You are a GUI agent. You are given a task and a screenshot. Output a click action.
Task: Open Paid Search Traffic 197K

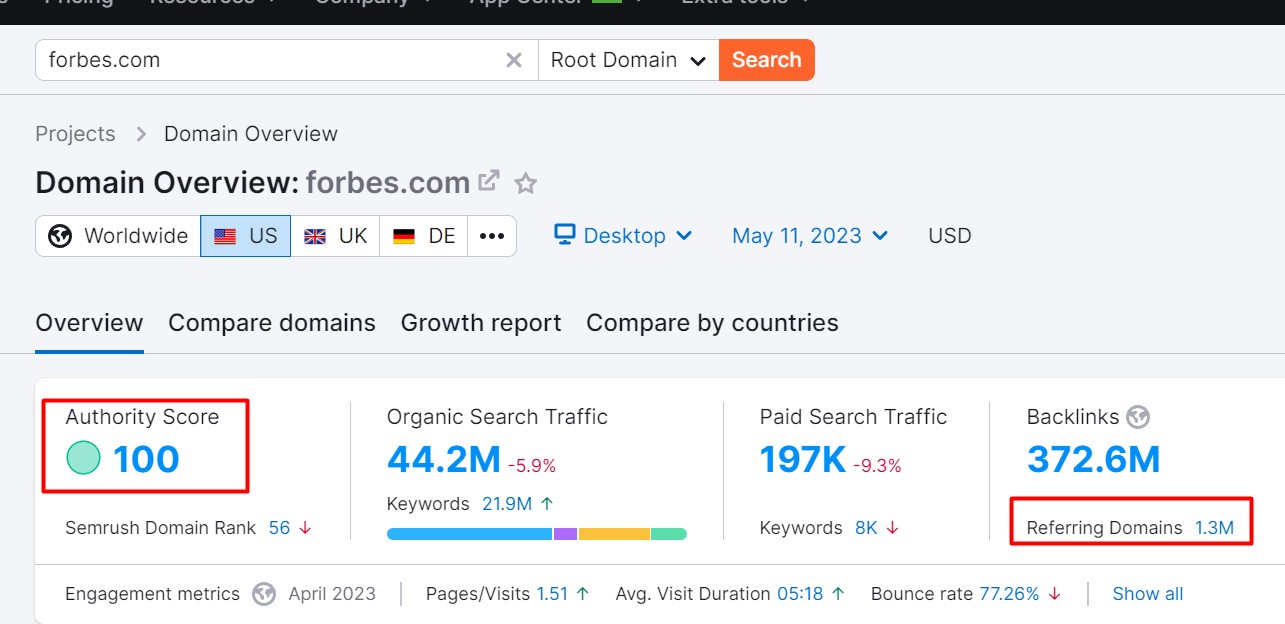(803, 459)
